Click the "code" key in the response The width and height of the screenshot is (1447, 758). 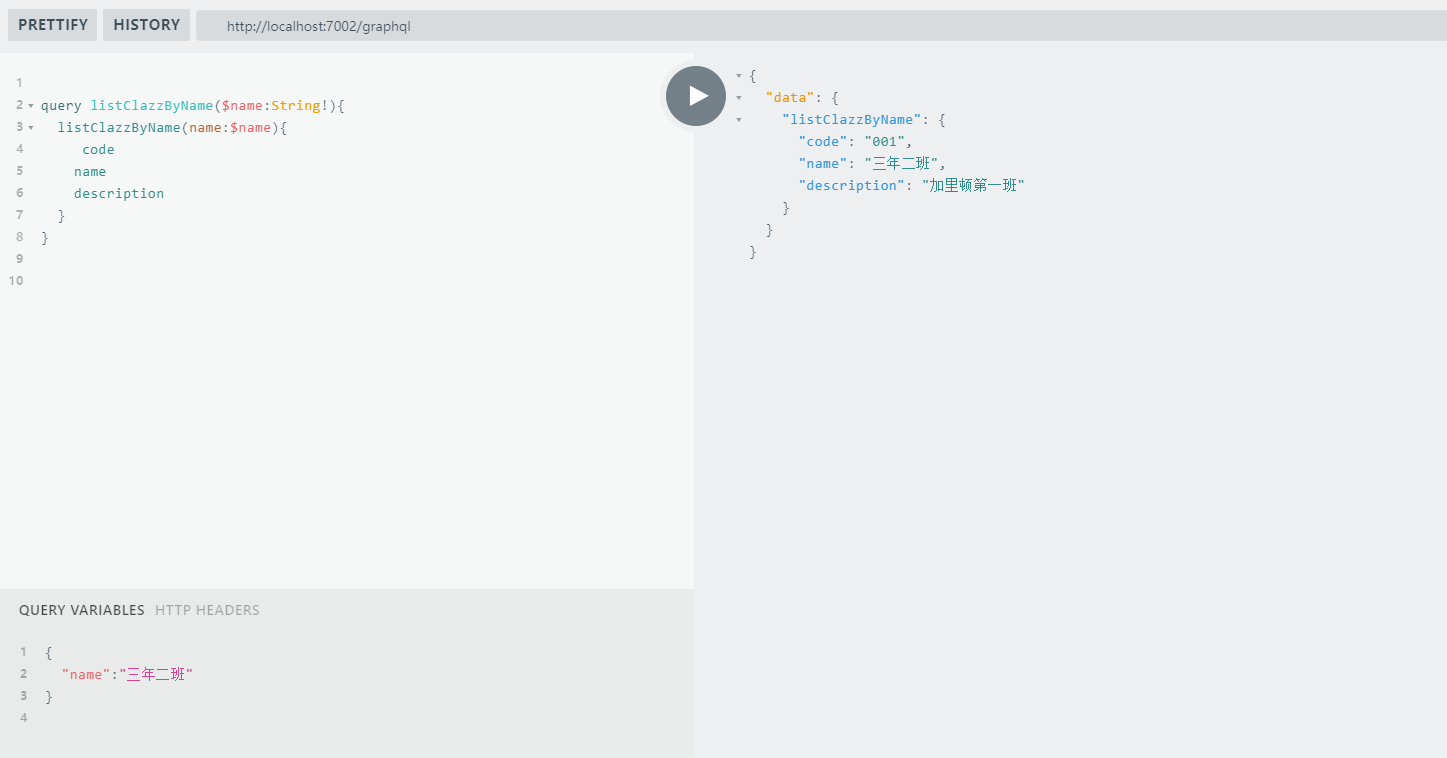(823, 141)
